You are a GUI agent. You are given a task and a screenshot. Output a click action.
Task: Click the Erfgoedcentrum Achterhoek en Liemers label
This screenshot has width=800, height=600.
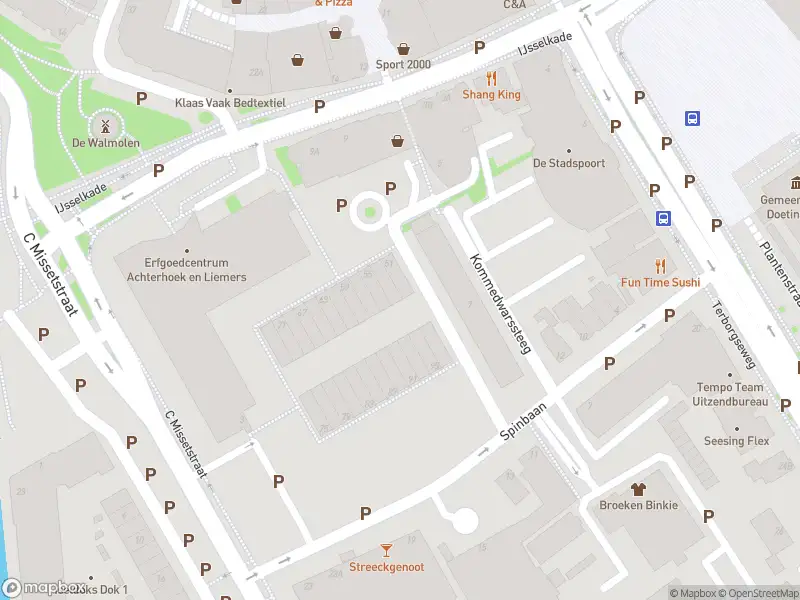[x=186, y=270]
